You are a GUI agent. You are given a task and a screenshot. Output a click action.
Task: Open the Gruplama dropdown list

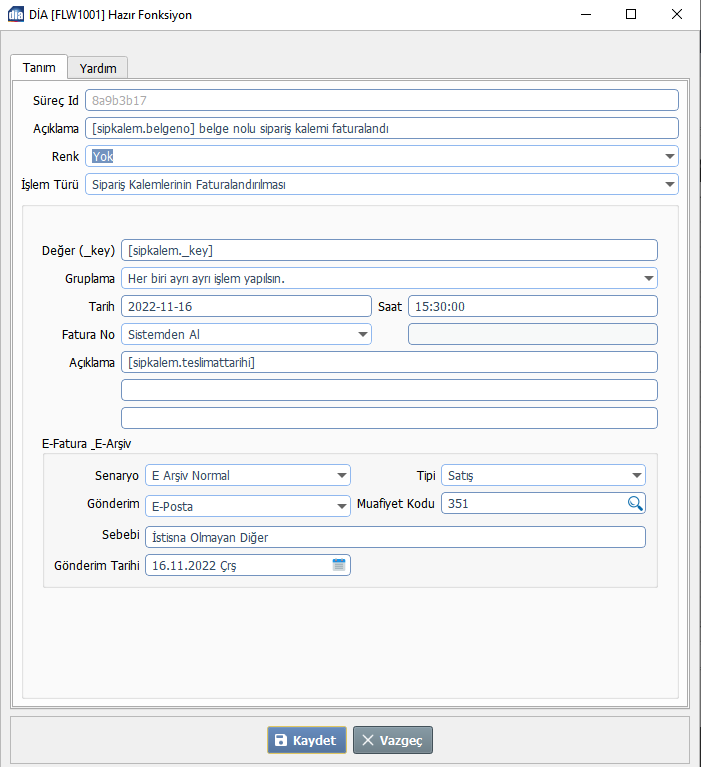pyautogui.click(x=647, y=278)
